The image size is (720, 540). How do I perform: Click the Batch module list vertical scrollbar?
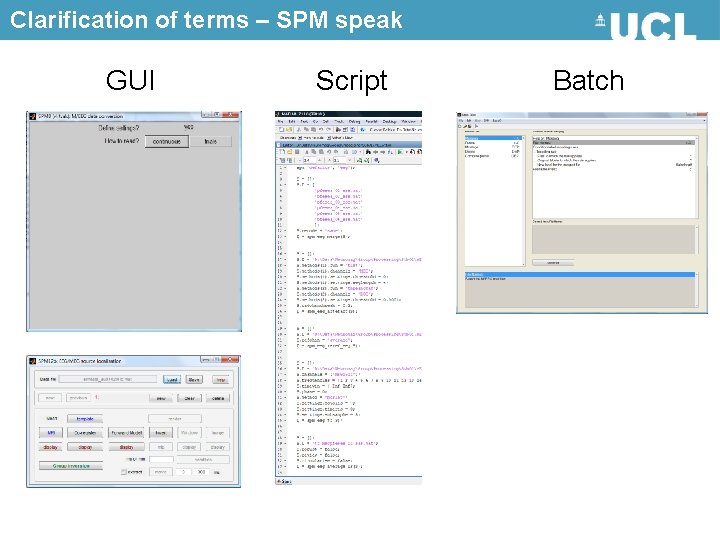coord(523,201)
